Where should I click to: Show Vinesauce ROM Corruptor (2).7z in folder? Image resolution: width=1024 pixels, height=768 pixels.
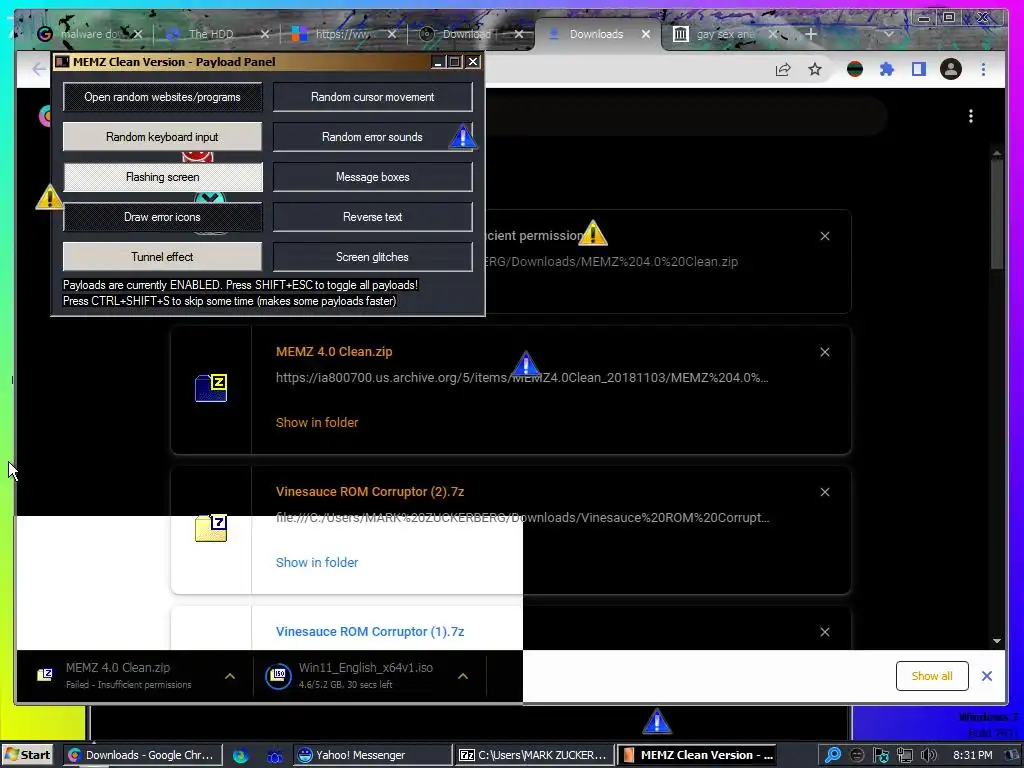click(x=317, y=562)
